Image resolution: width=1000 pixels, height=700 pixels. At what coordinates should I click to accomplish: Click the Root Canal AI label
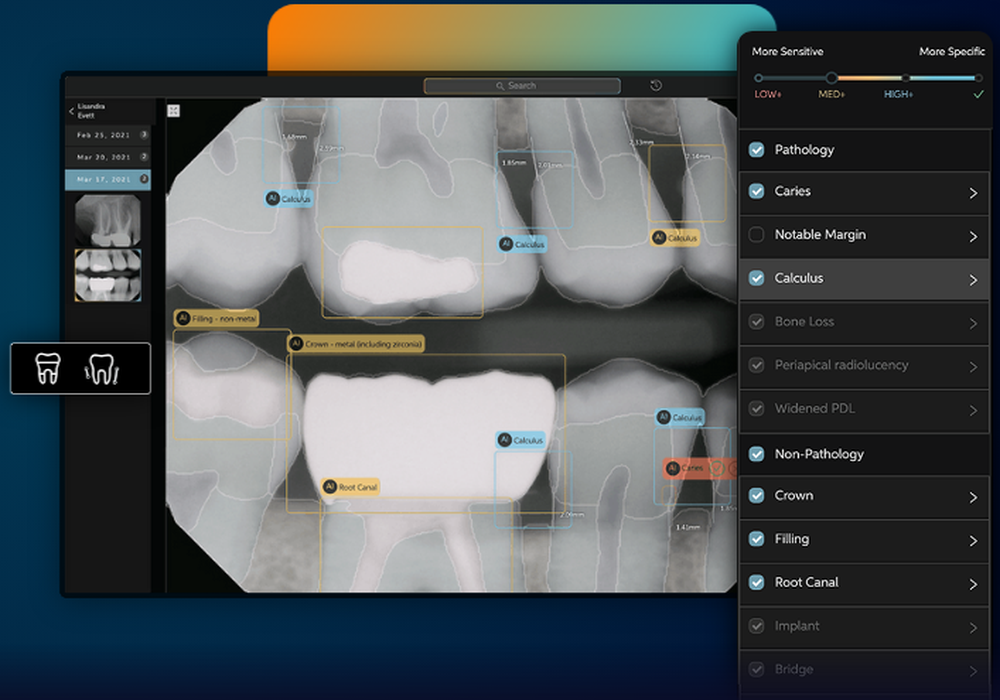350,486
